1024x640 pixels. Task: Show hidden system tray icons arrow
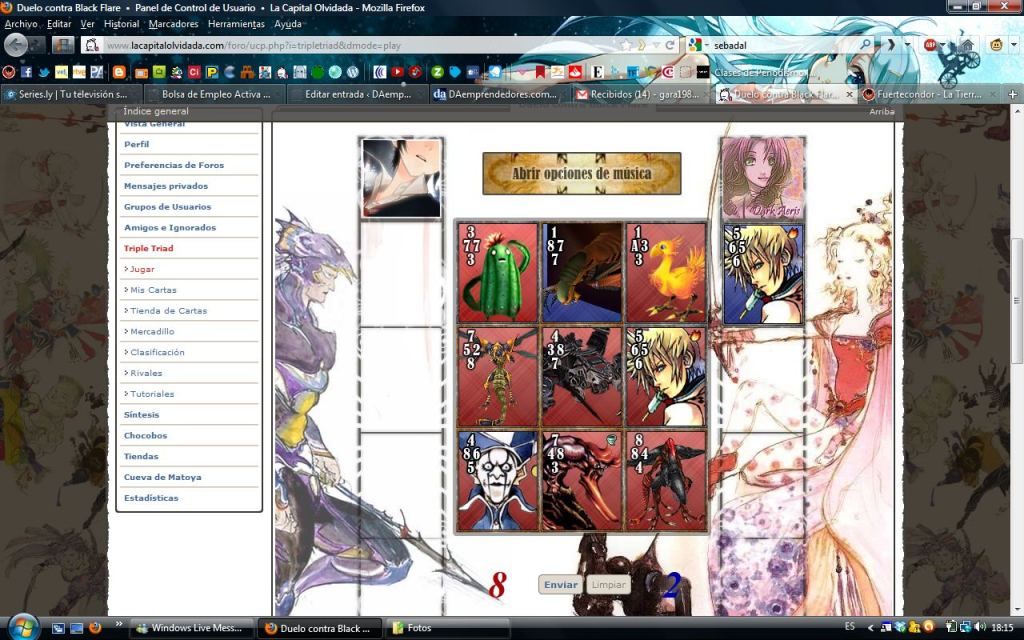[871, 628]
